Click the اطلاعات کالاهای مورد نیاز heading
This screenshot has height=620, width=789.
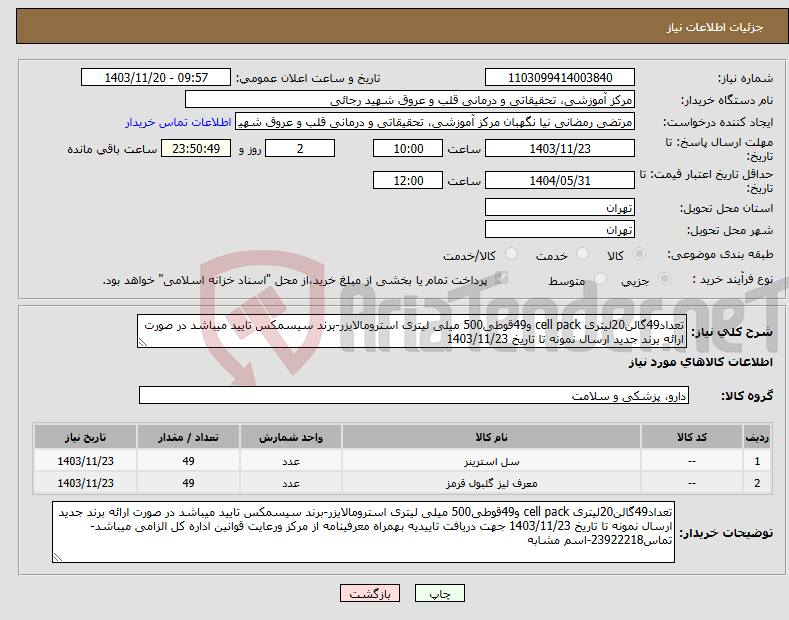700,362
